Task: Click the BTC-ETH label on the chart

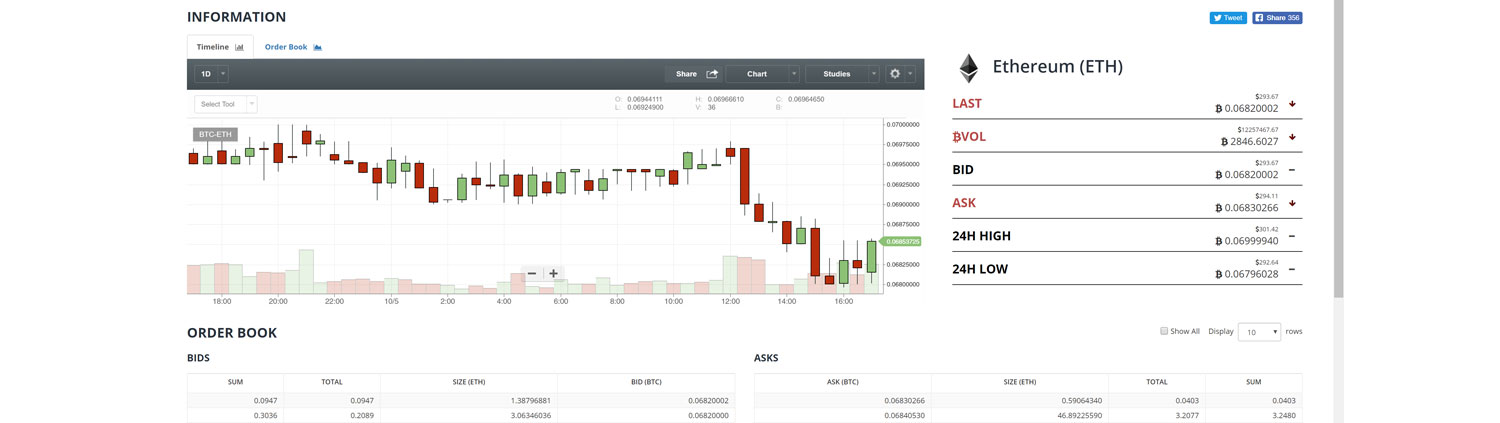Action: (x=215, y=134)
